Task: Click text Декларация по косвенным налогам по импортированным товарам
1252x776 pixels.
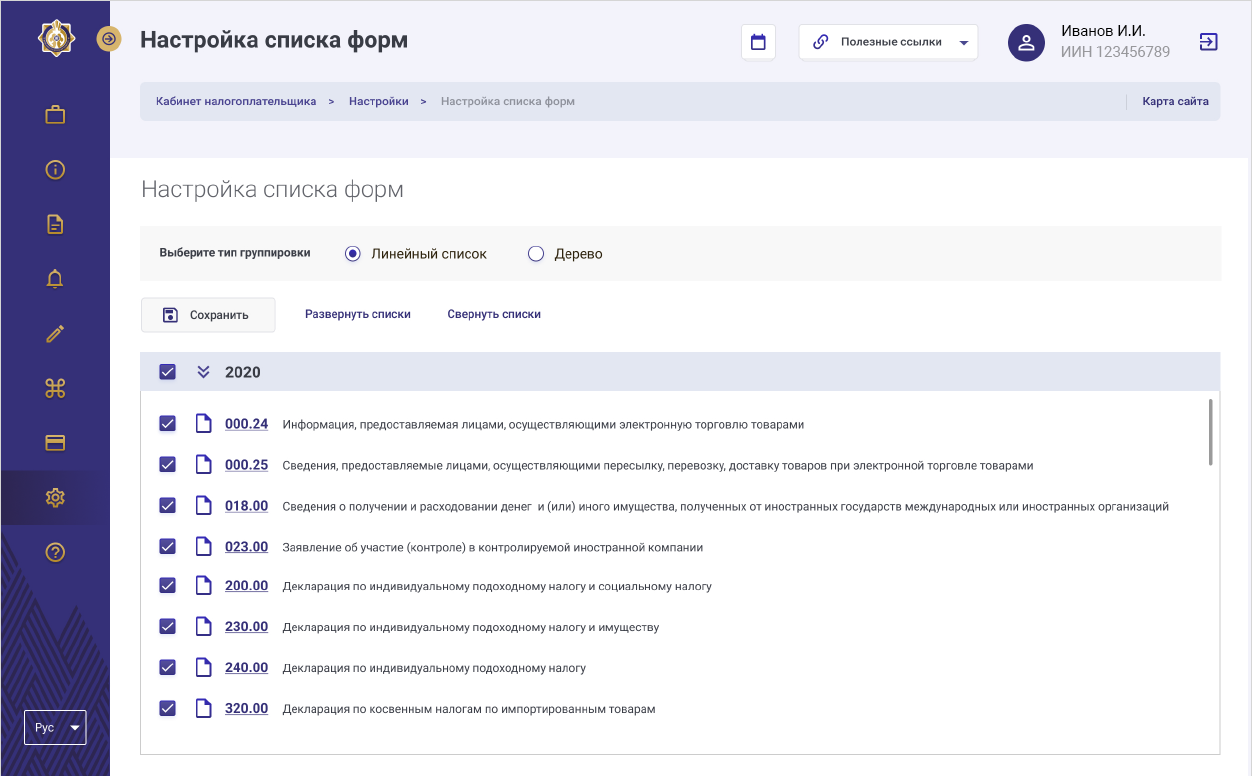Action: click(x=469, y=709)
